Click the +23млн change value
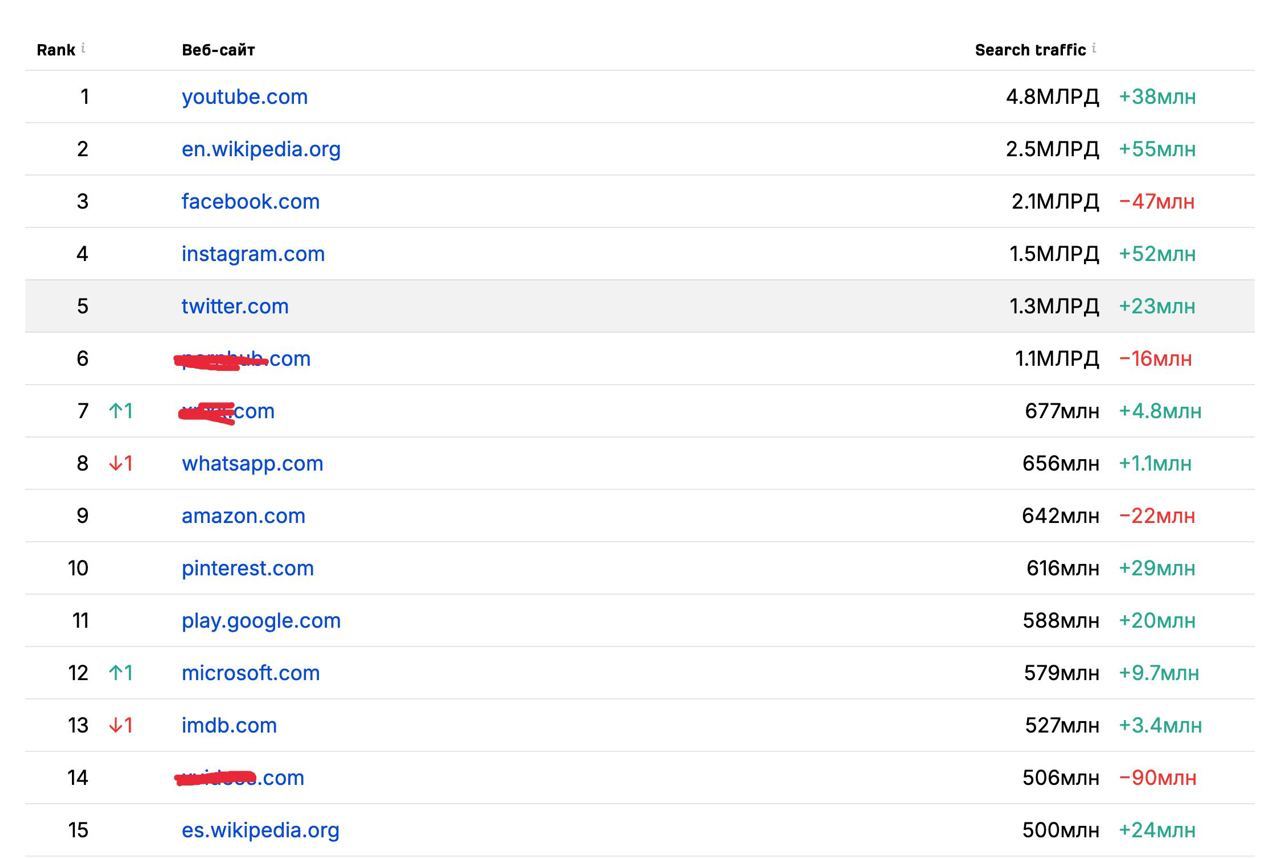 tap(1157, 306)
